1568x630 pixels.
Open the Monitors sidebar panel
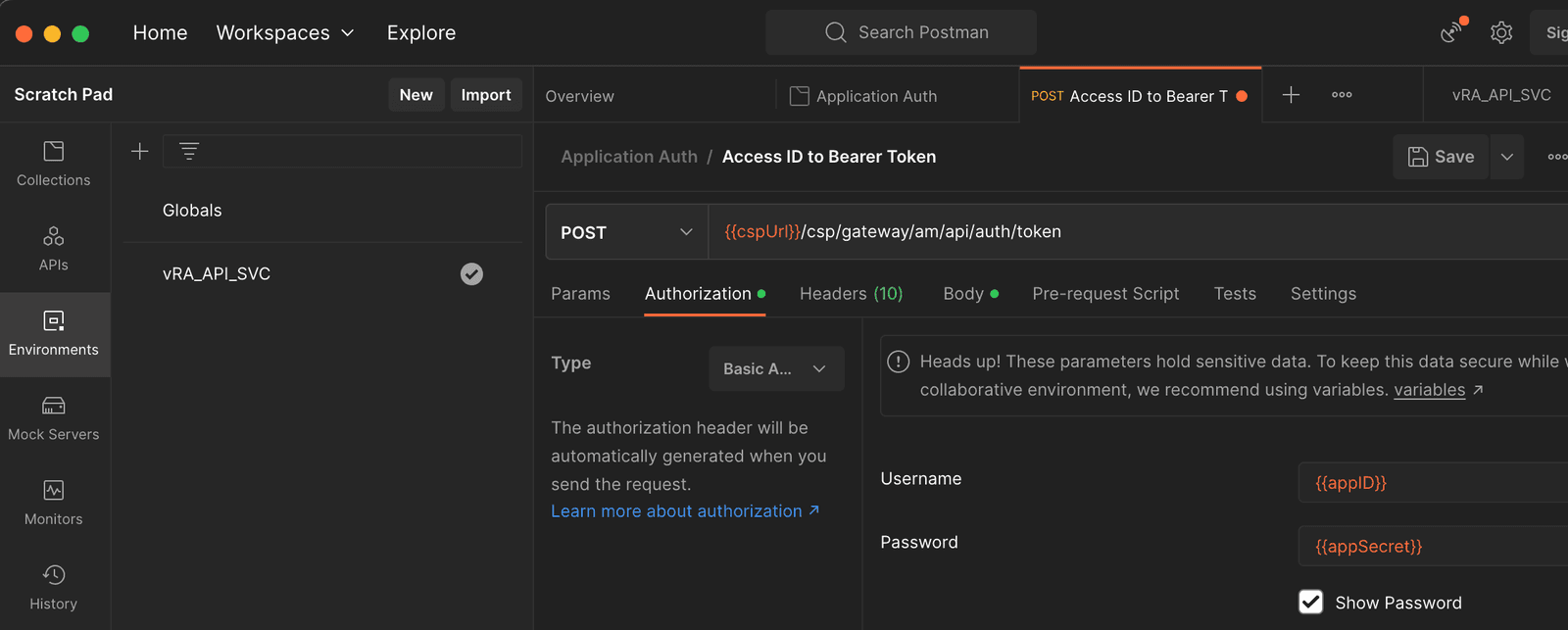pyautogui.click(x=54, y=504)
